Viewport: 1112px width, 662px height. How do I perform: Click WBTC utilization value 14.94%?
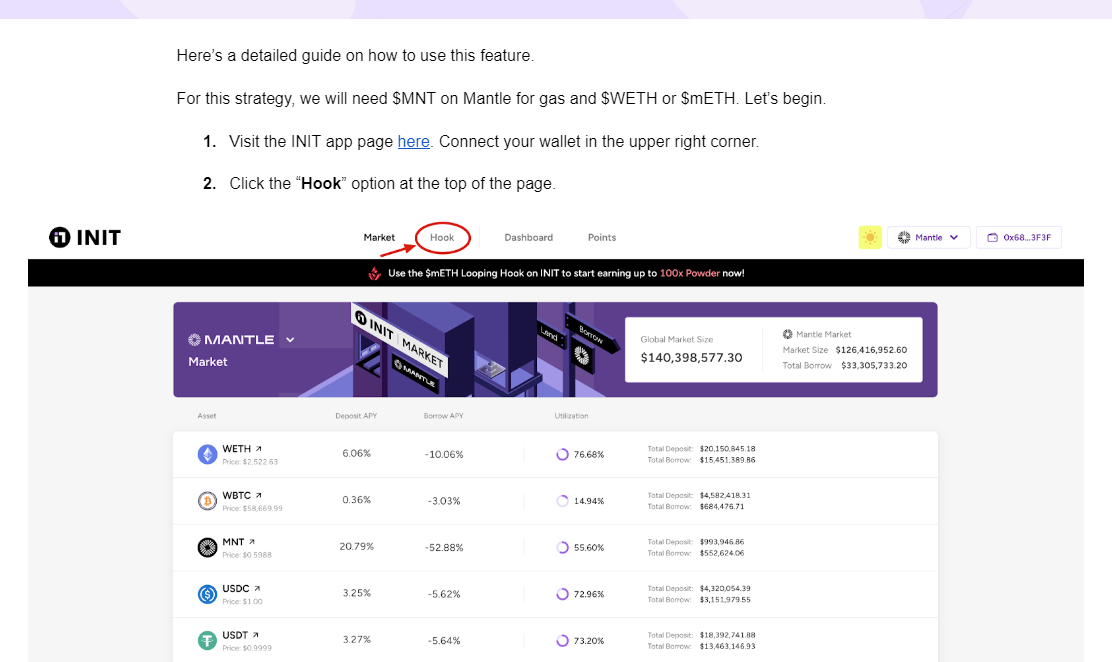589,501
